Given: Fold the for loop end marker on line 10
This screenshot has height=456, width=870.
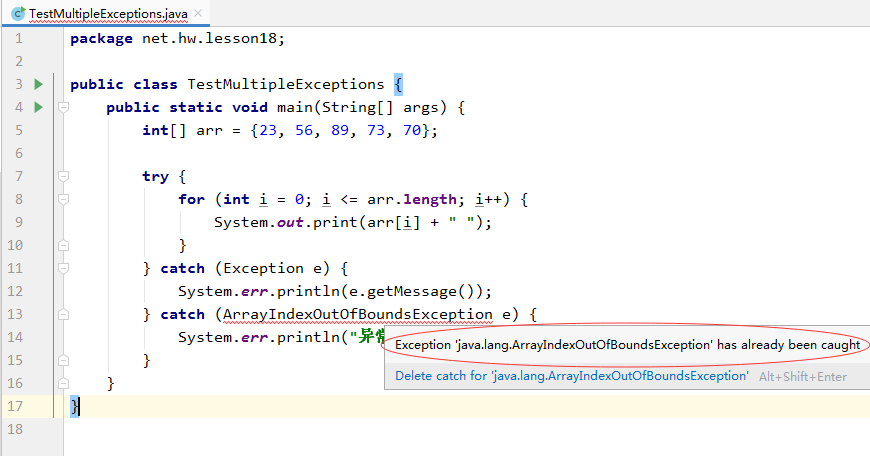Looking at the screenshot, I should pyautogui.click(x=63, y=245).
